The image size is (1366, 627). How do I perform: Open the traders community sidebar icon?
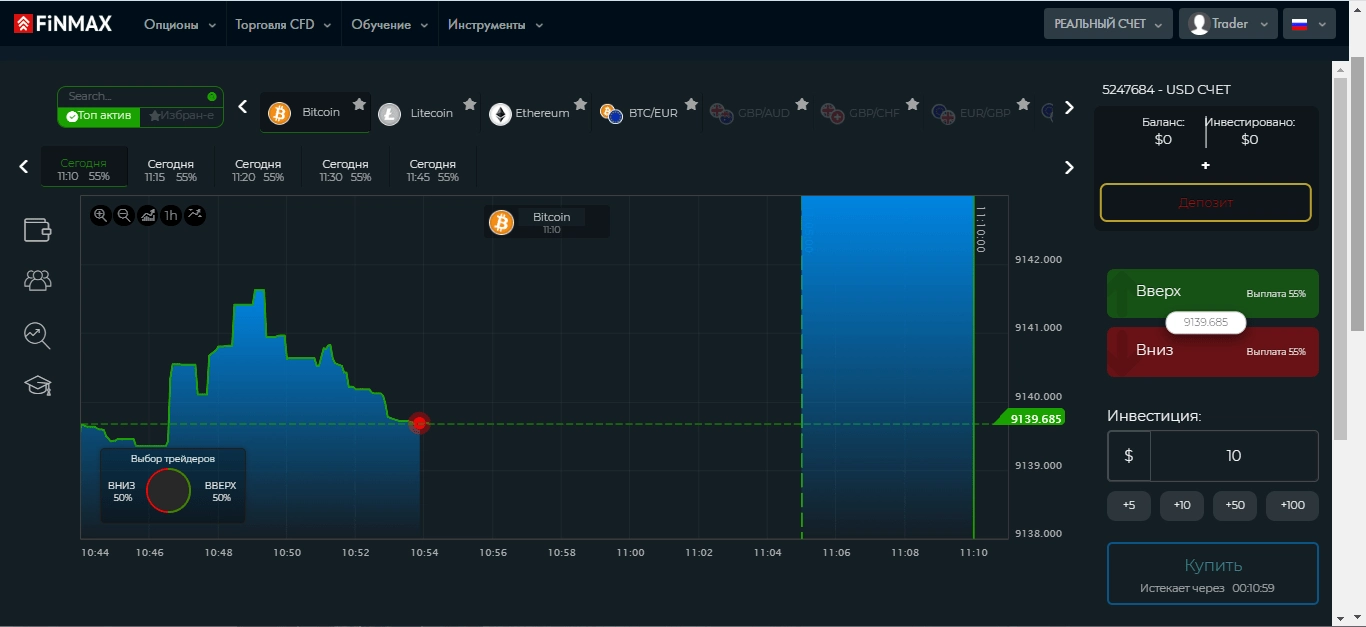[x=38, y=280]
